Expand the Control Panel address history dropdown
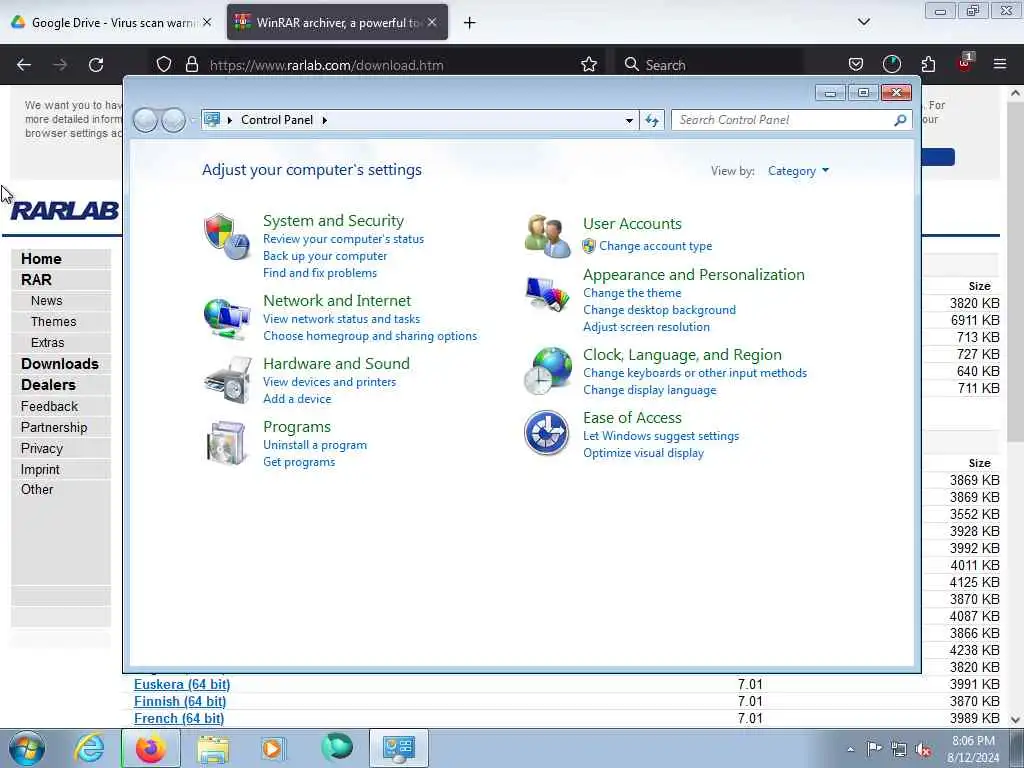1024x768 pixels. pos(629,120)
